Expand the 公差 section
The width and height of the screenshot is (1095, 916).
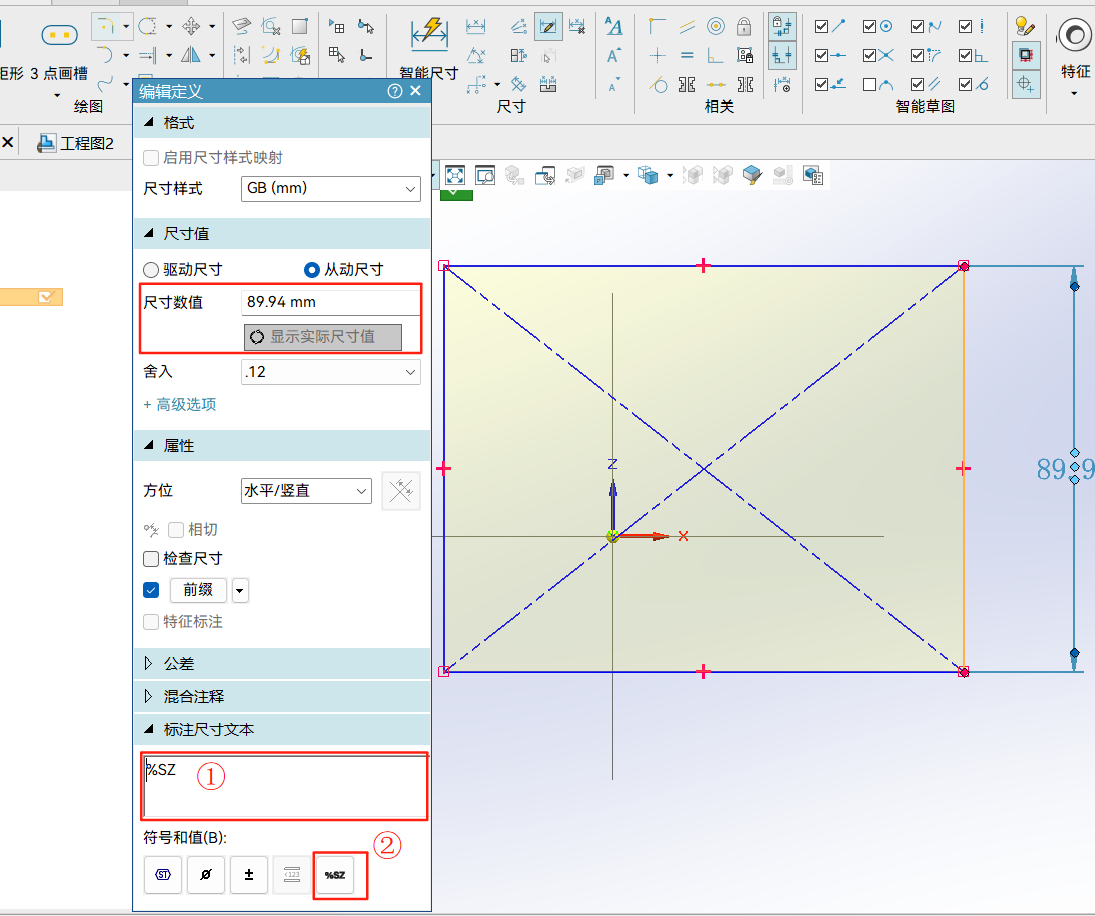(x=150, y=663)
